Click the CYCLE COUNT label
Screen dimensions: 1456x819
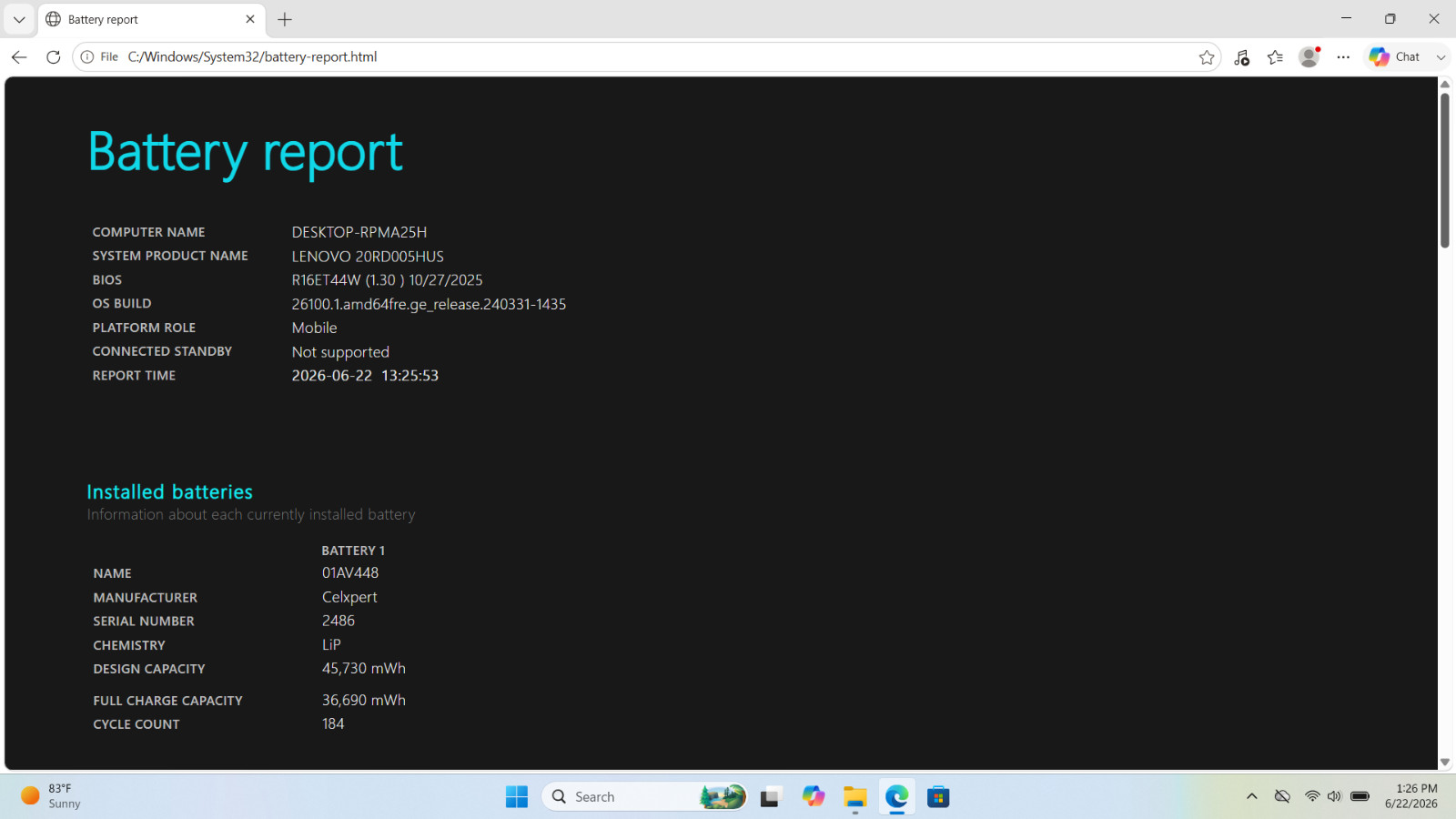(x=136, y=724)
